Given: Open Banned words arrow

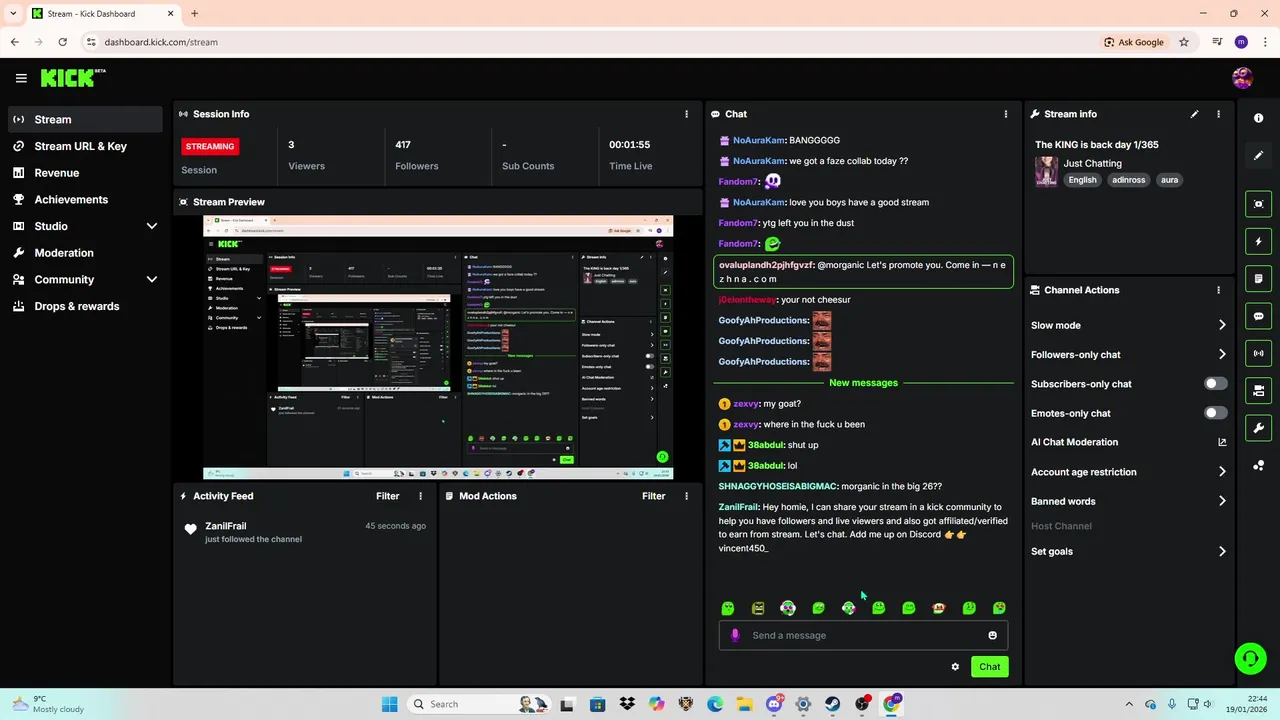Looking at the screenshot, I should (x=1222, y=501).
